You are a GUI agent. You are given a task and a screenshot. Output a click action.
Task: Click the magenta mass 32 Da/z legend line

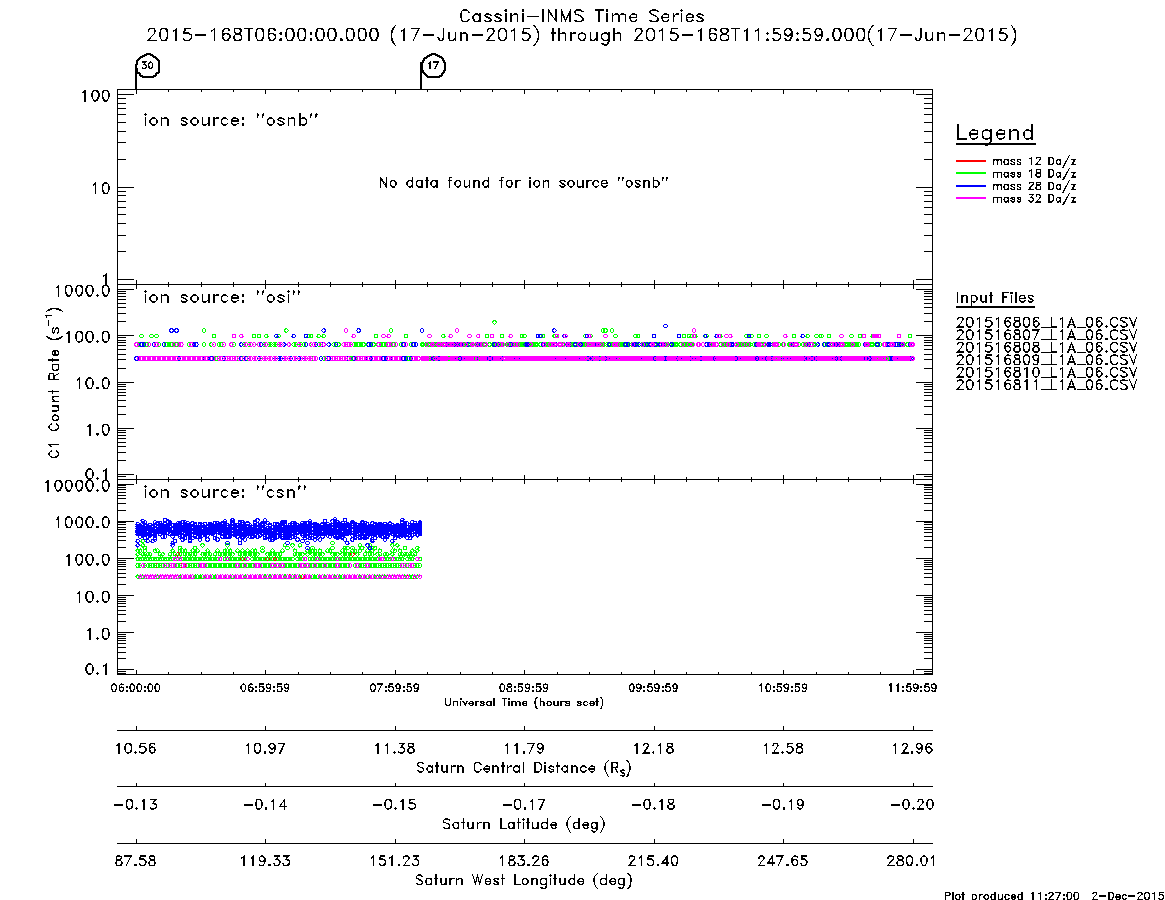[x=970, y=198]
